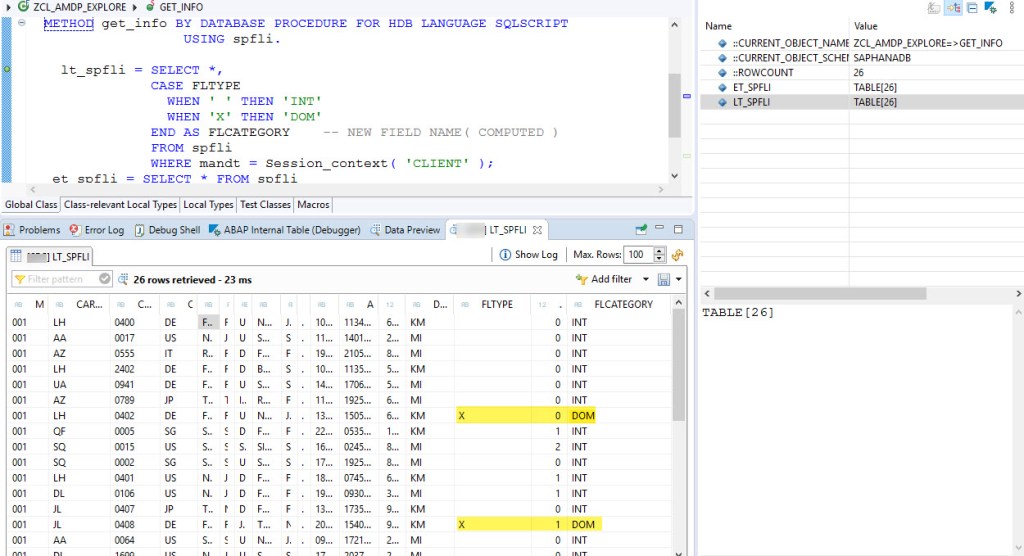Expand the breadcrumb arrow before ZCL_AMDP_EXPLORE
This screenshot has width=1024, height=556.
pos(8,7)
